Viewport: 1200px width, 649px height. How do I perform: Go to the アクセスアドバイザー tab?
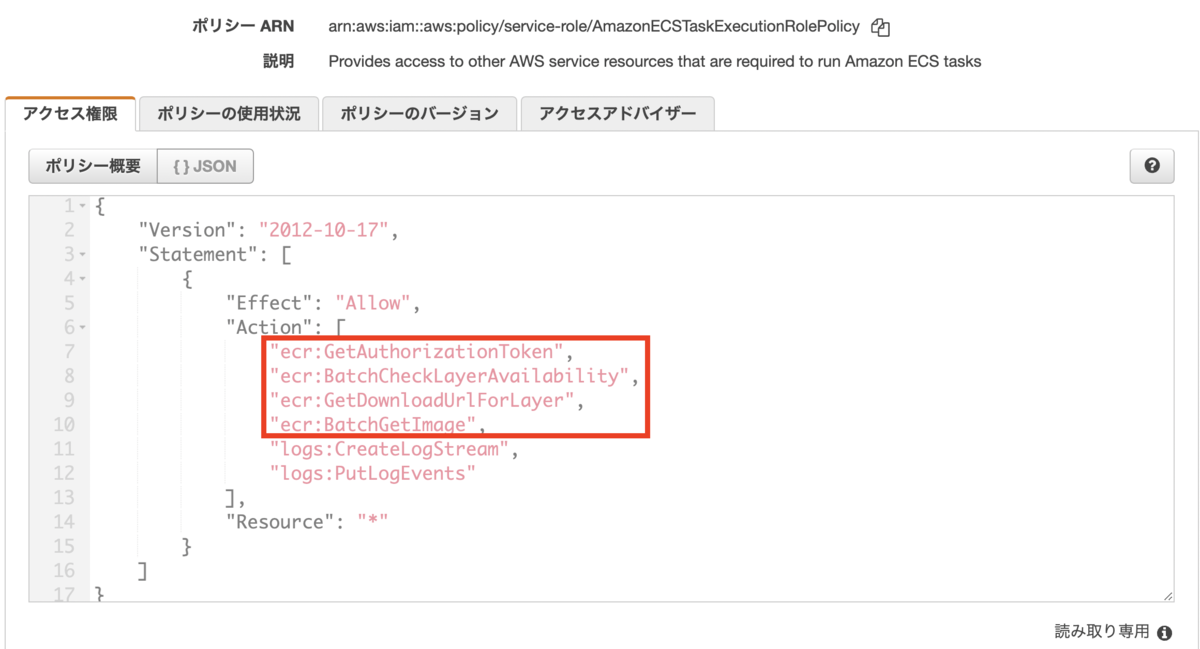617,114
